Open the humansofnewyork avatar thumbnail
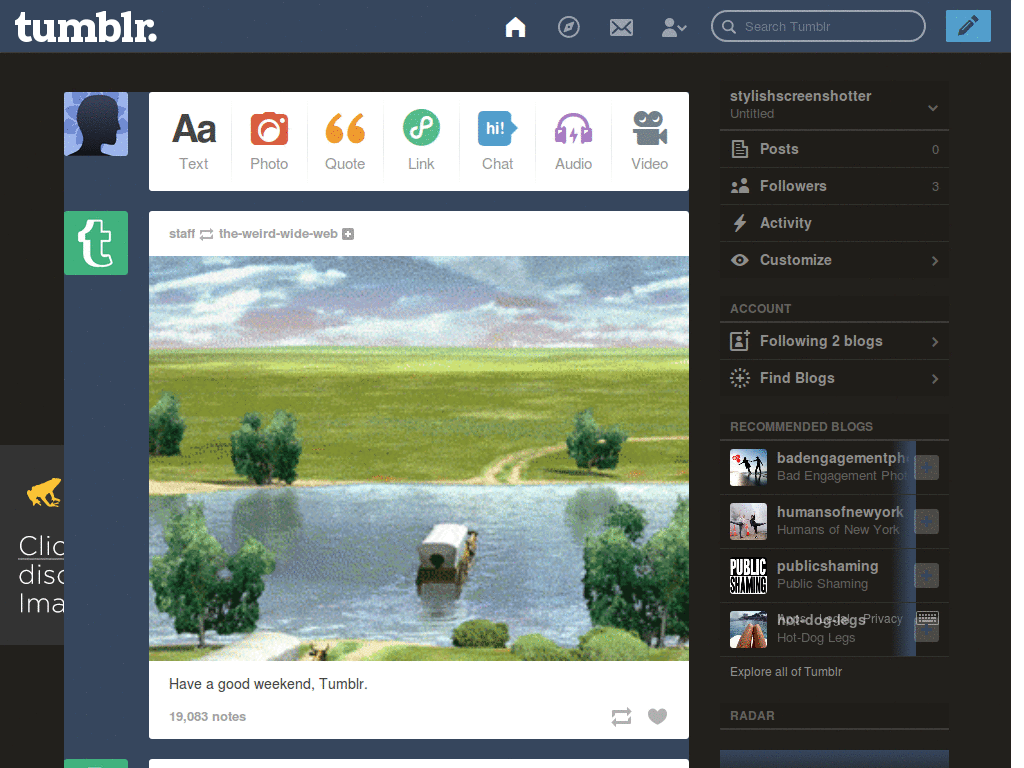The image size is (1024, 768). (x=748, y=521)
